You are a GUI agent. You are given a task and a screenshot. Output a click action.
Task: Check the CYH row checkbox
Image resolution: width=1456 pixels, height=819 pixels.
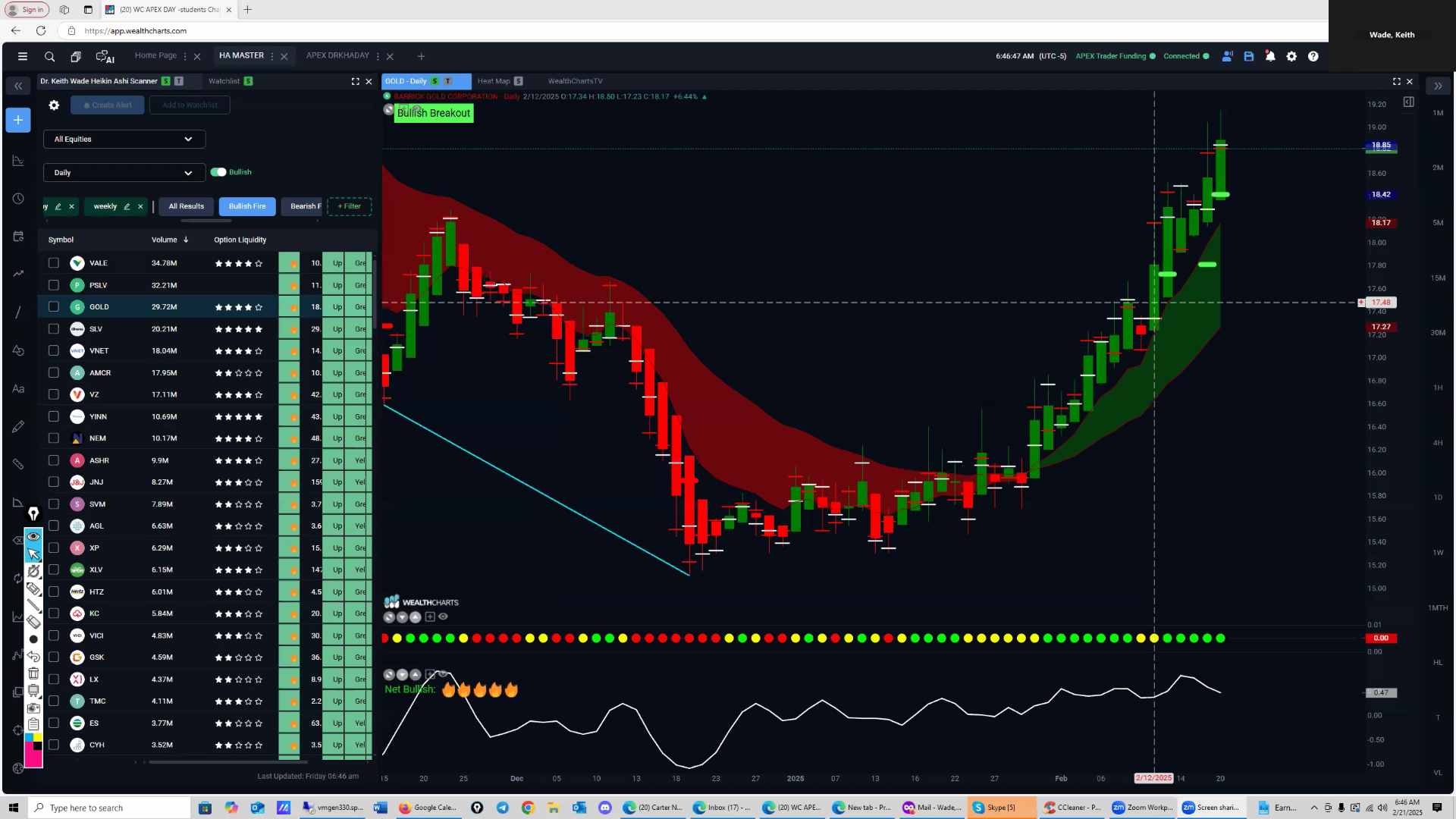pyautogui.click(x=54, y=745)
